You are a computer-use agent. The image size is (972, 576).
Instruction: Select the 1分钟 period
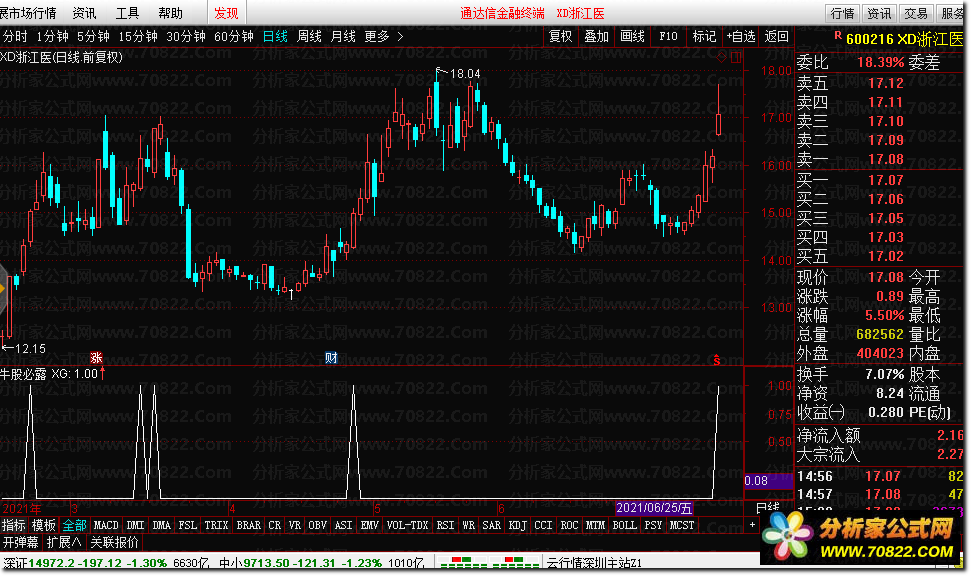(x=53, y=37)
